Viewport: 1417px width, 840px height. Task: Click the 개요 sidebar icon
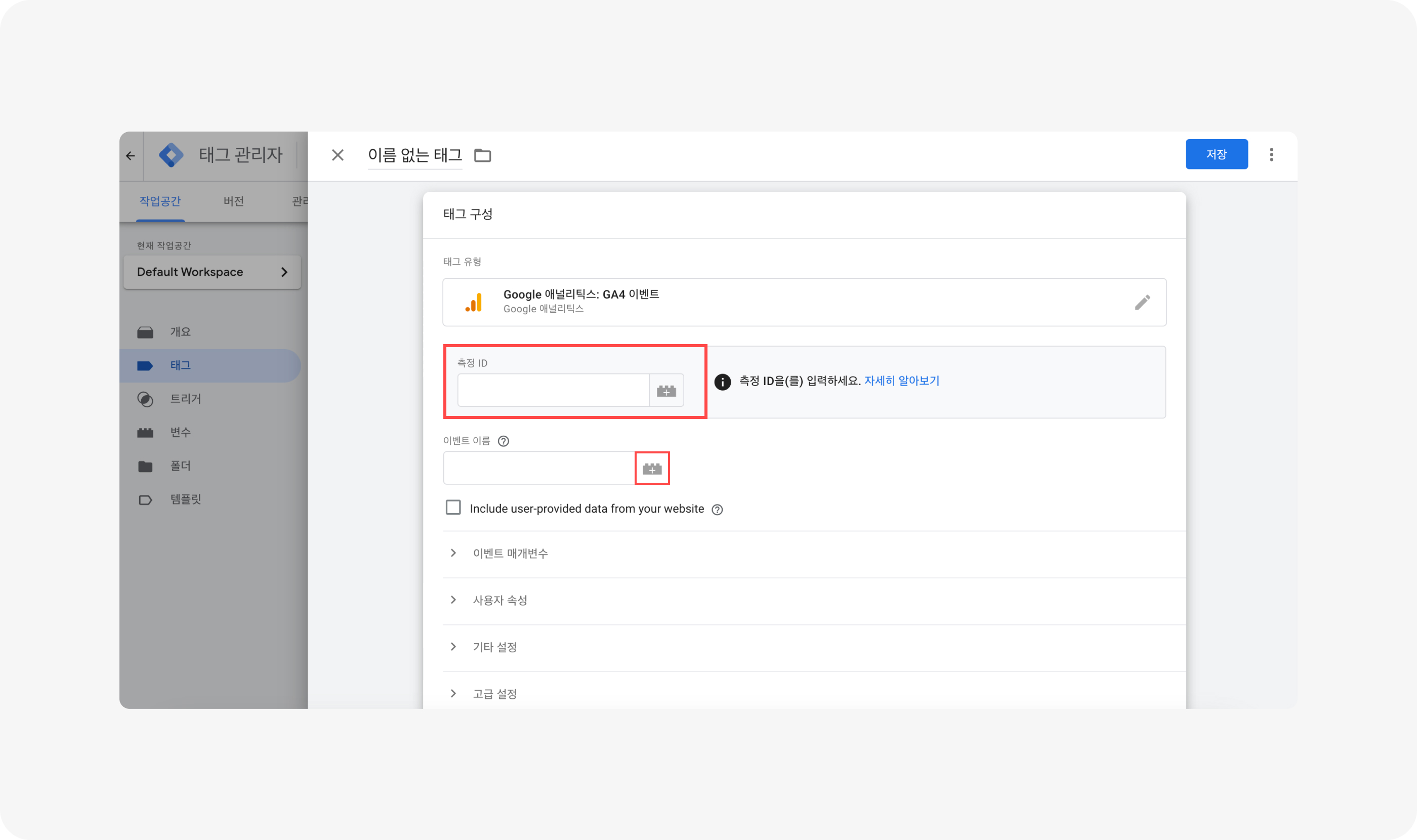pos(145,332)
